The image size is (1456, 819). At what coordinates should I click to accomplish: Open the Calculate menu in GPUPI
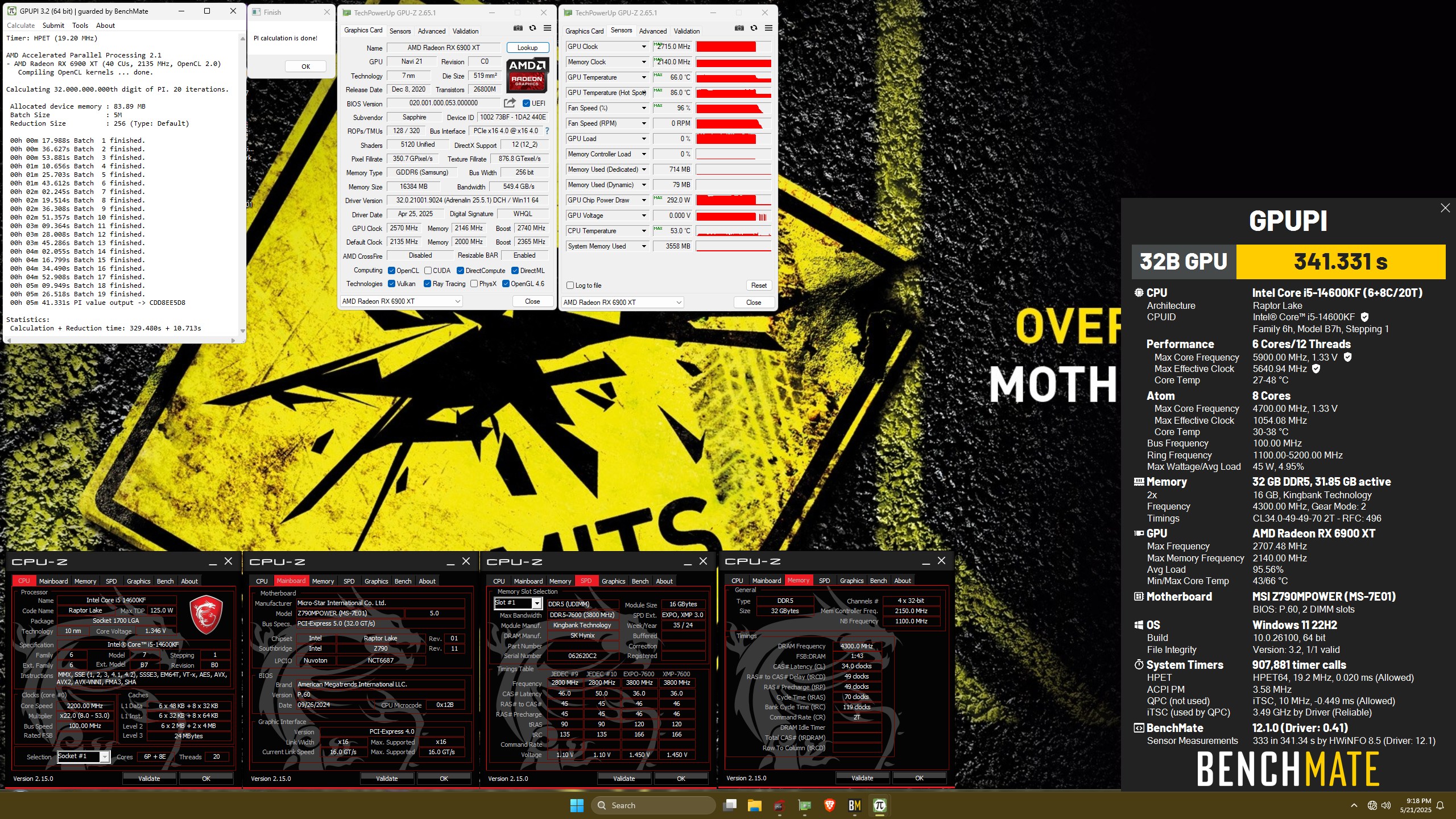(20, 26)
